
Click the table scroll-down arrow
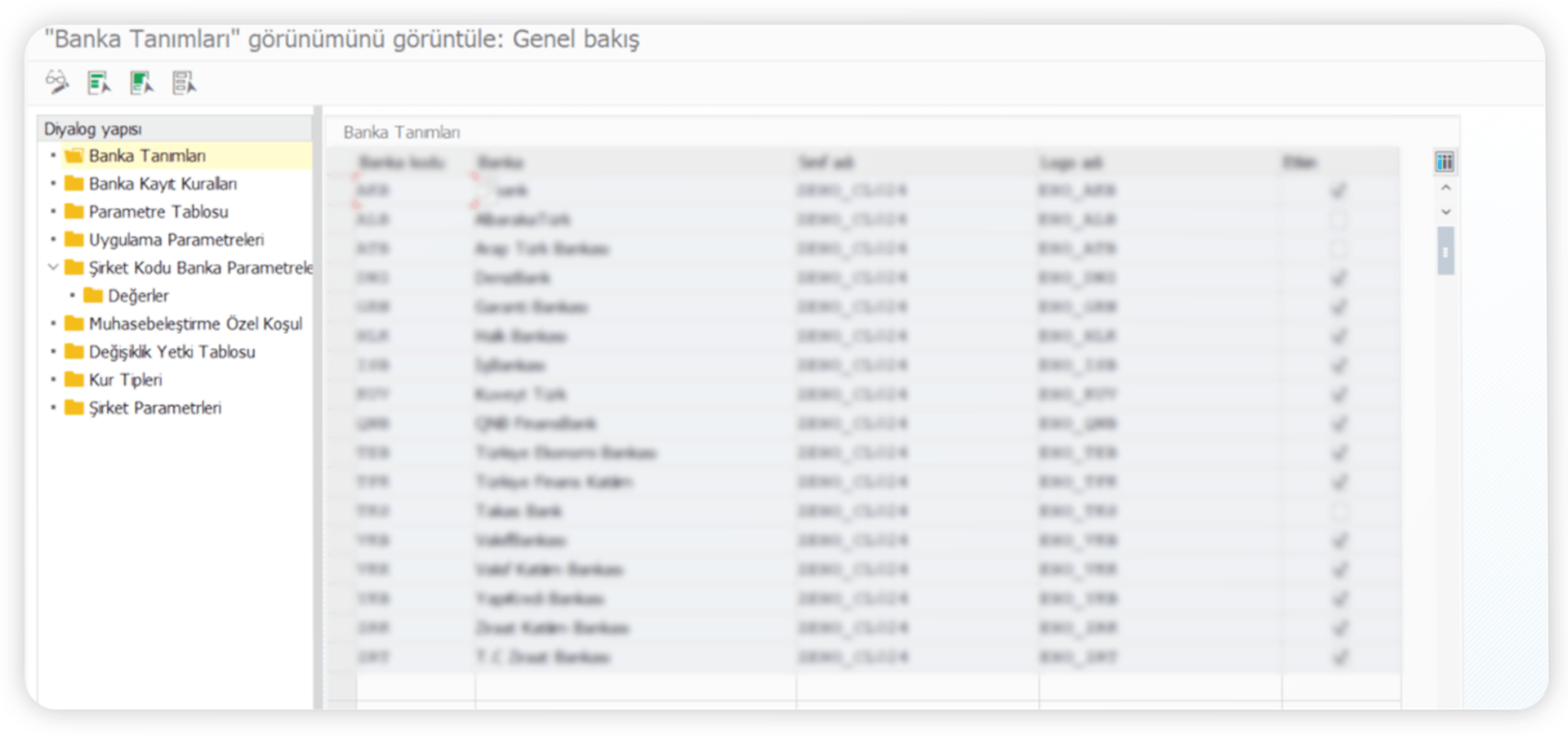[x=1445, y=212]
